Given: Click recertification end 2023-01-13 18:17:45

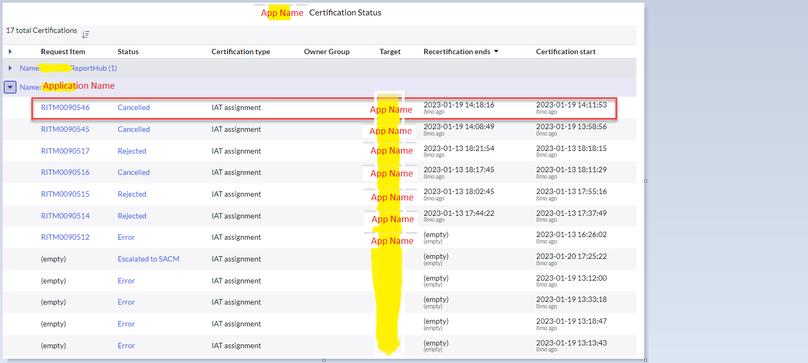Looking at the screenshot, I should pos(459,170).
